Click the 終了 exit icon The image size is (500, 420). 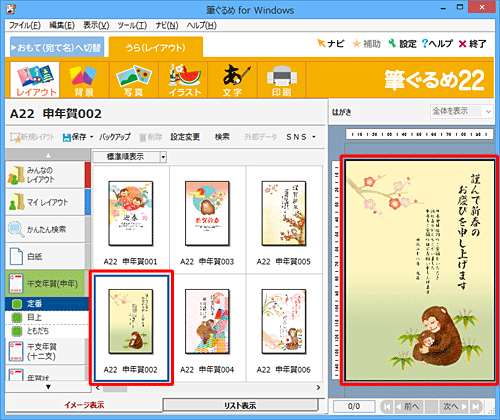(472, 43)
